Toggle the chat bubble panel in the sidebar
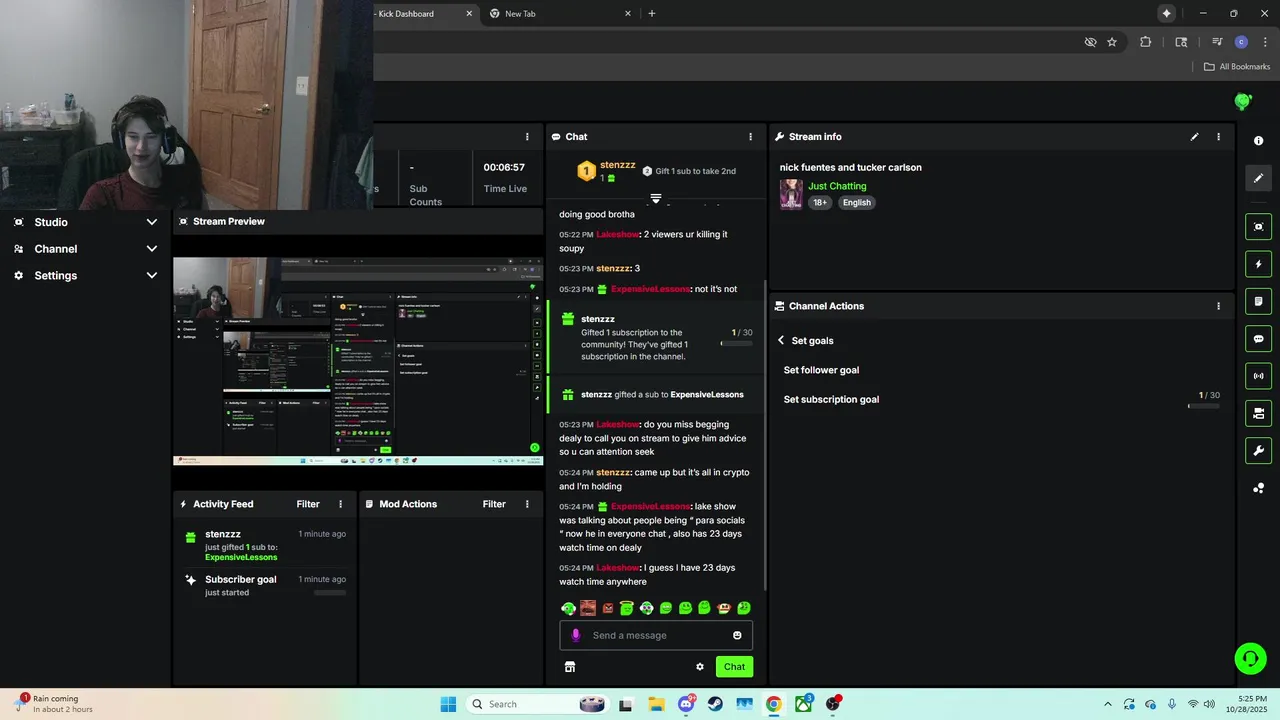The height and width of the screenshot is (720, 1280). click(x=1258, y=339)
